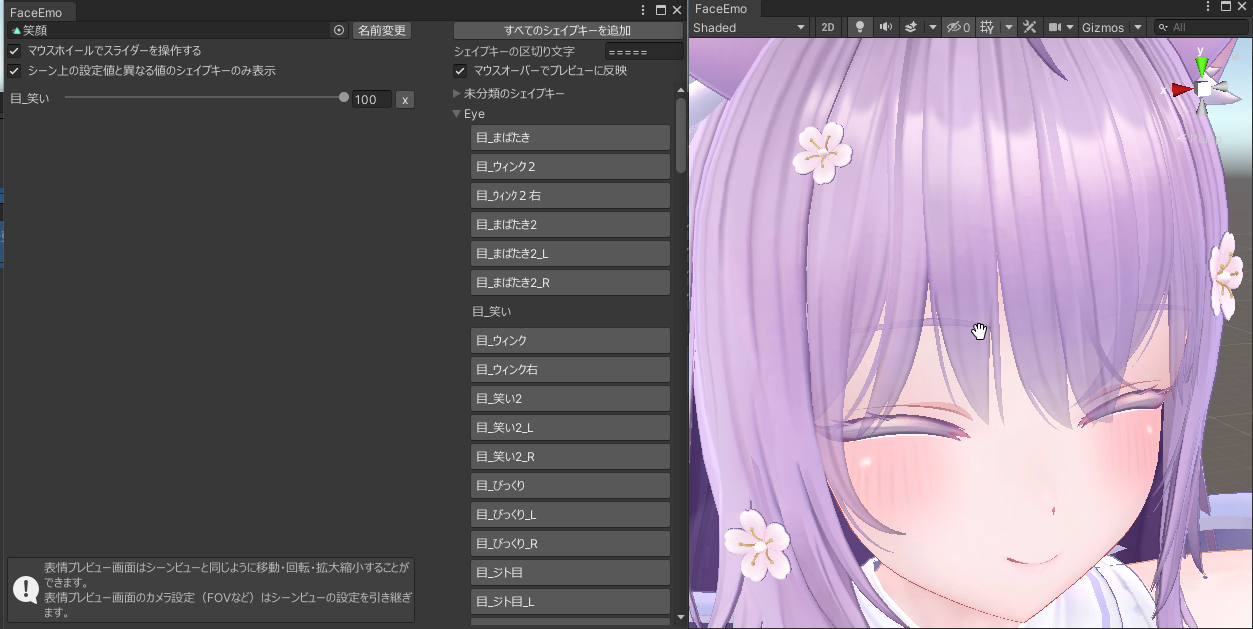Toggle the grid visibility icon
The height and width of the screenshot is (629, 1253).
pos(987,28)
